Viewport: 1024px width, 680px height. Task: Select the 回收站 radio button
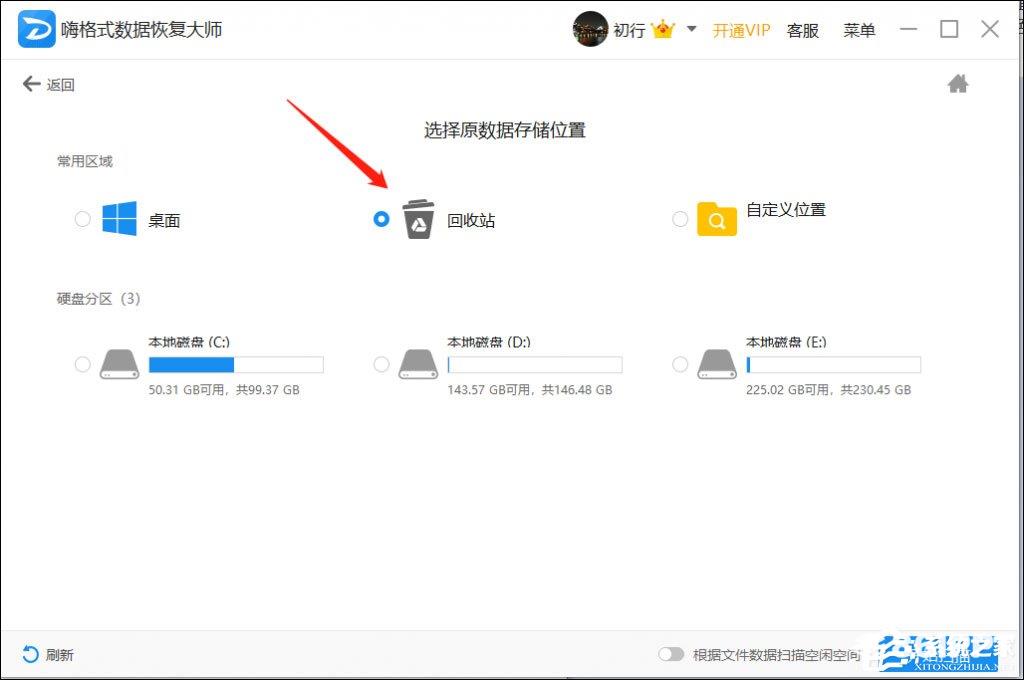click(381, 219)
